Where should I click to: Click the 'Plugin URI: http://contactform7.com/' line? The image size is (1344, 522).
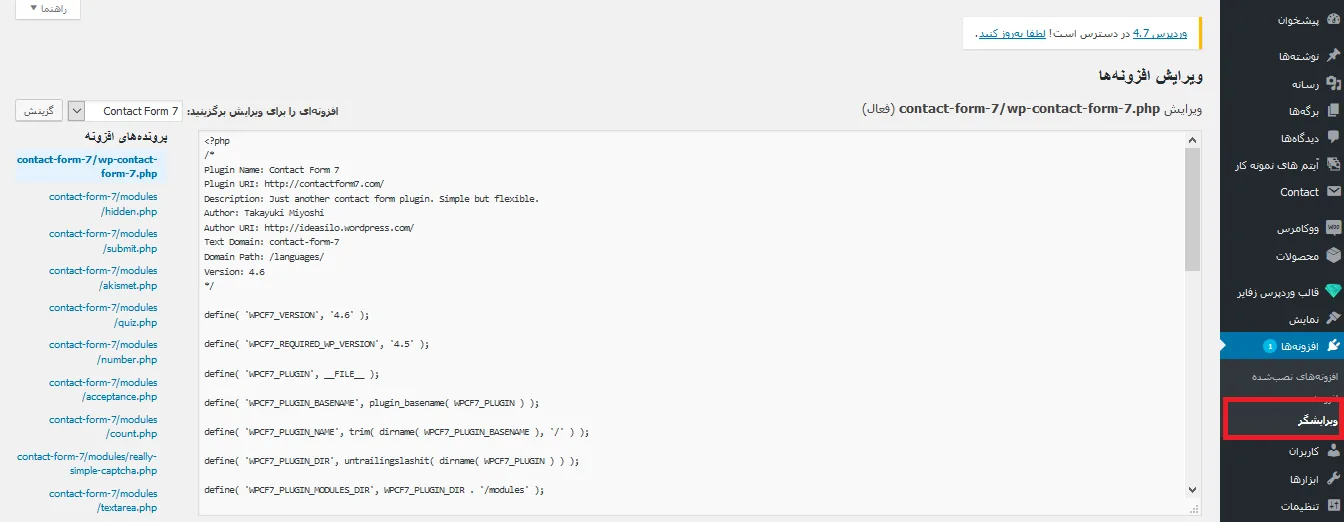click(294, 184)
